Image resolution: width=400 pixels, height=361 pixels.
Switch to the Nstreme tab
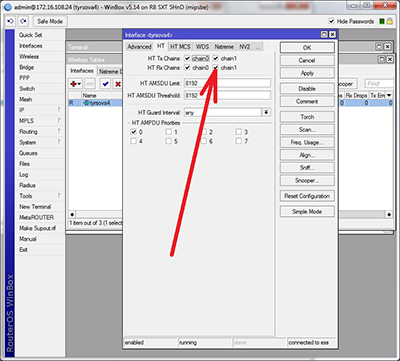coord(224,47)
